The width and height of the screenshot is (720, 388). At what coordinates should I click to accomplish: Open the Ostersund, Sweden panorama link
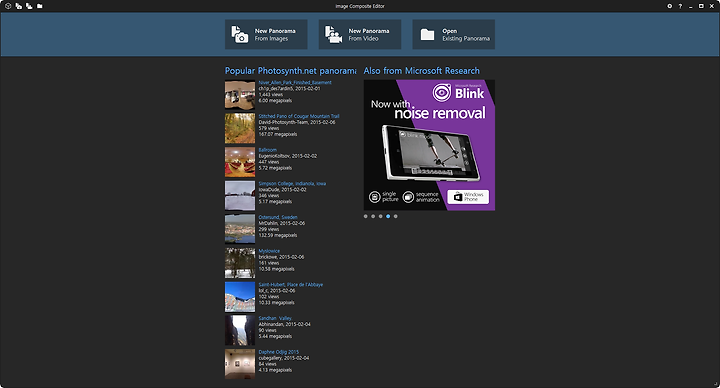[x=278, y=217]
